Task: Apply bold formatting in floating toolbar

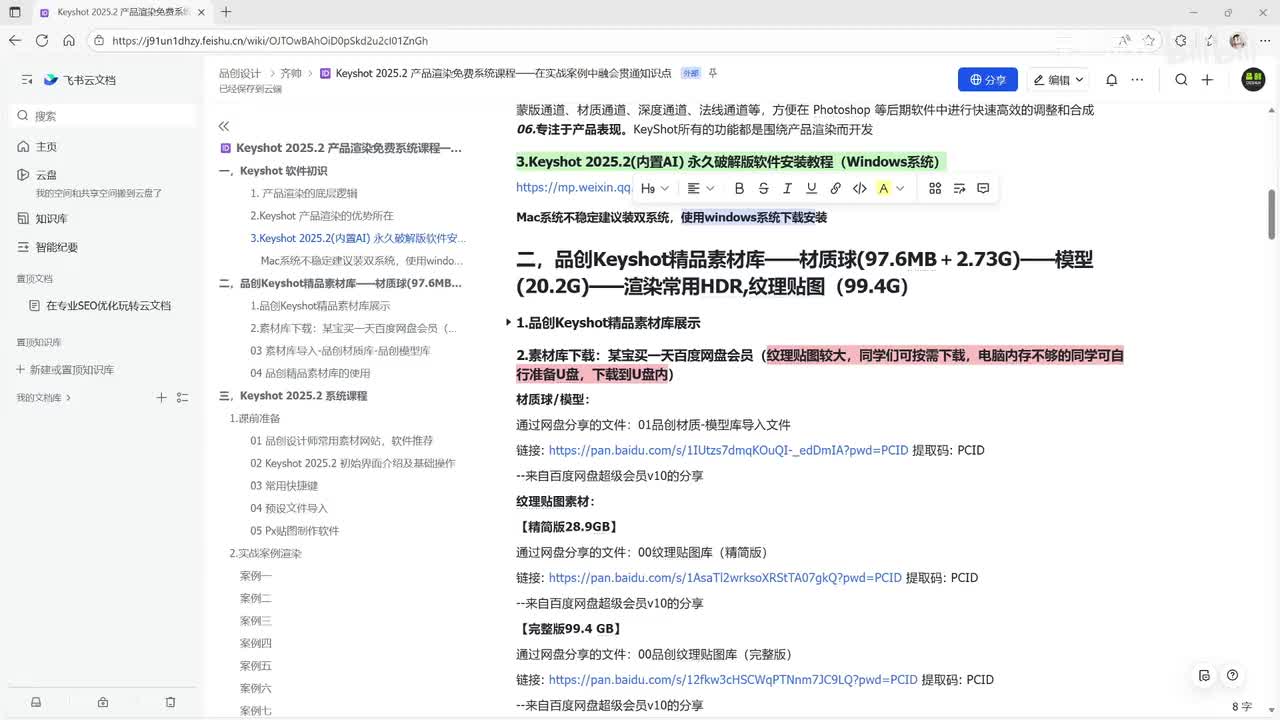Action: (x=739, y=188)
